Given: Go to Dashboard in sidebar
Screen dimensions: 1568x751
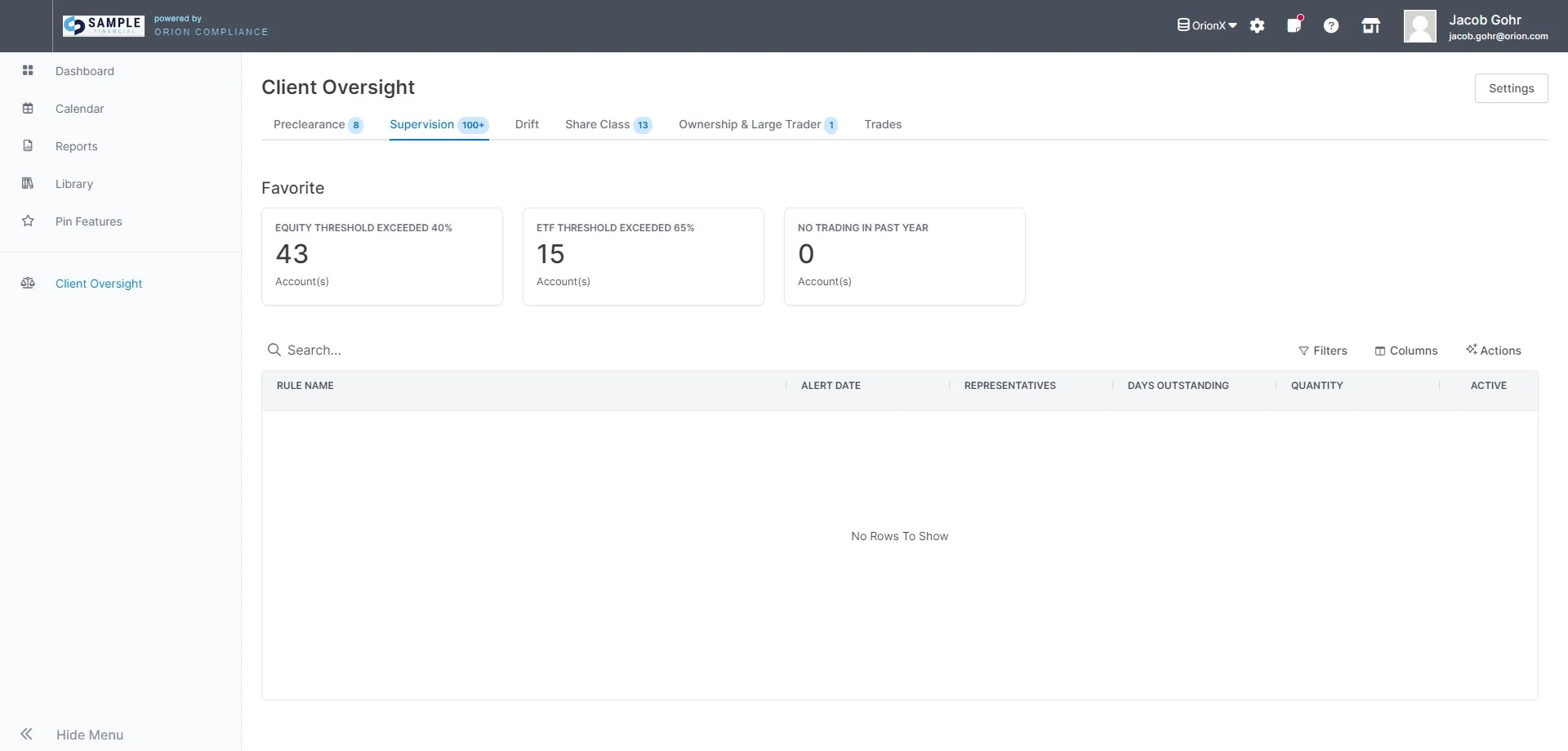Looking at the screenshot, I should point(85,71).
